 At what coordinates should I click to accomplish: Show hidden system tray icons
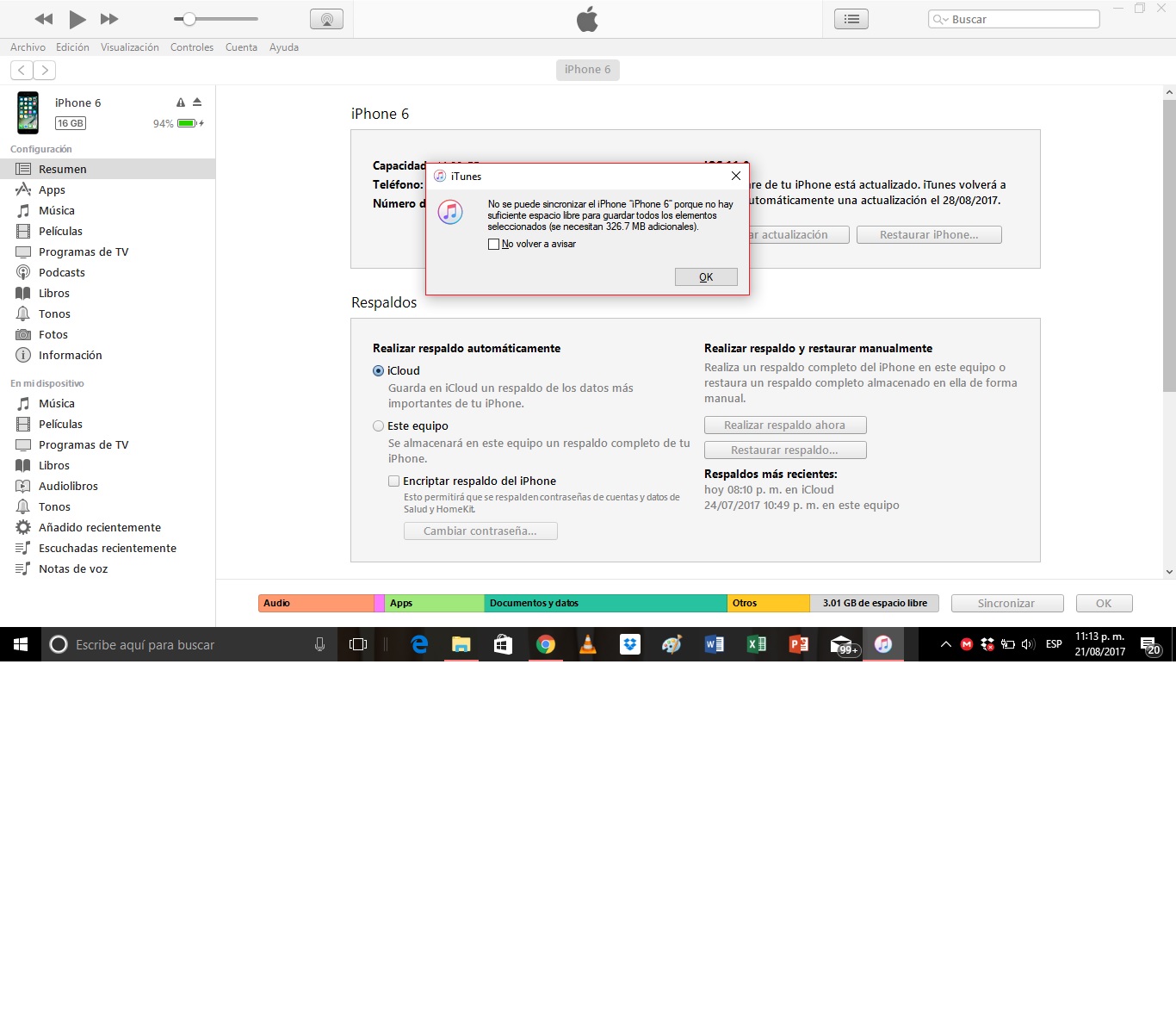(946, 644)
